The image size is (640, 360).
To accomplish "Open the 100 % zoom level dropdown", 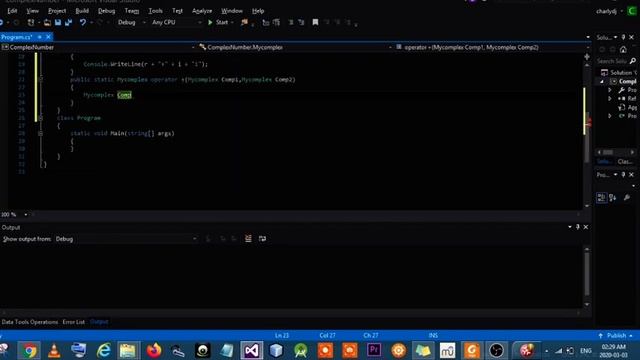I will pyautogui.click(x=26, y=214).
